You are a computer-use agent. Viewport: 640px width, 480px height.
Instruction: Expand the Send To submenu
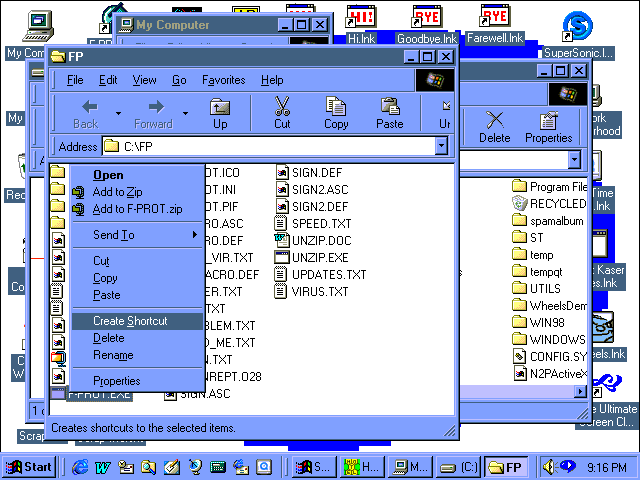point(137,235)
